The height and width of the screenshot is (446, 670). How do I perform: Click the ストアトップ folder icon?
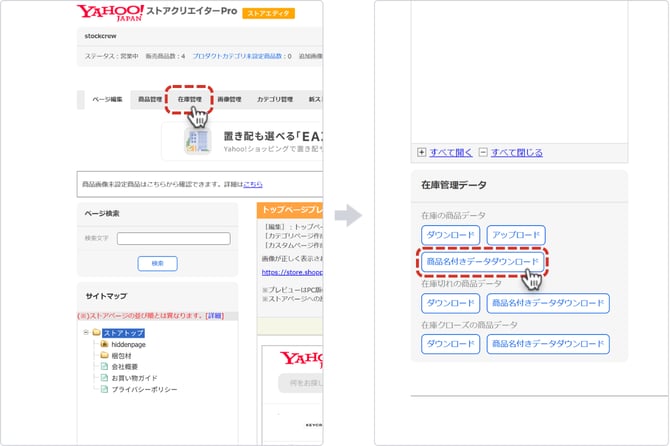coord(96,332)
